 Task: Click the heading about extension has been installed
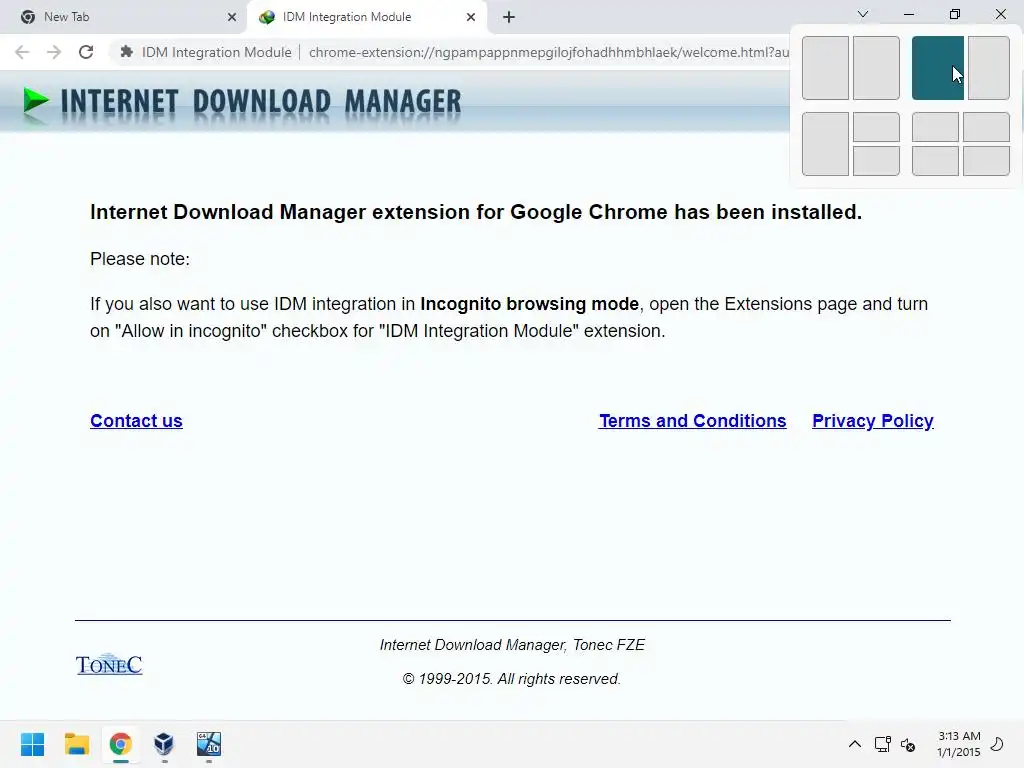476,212
